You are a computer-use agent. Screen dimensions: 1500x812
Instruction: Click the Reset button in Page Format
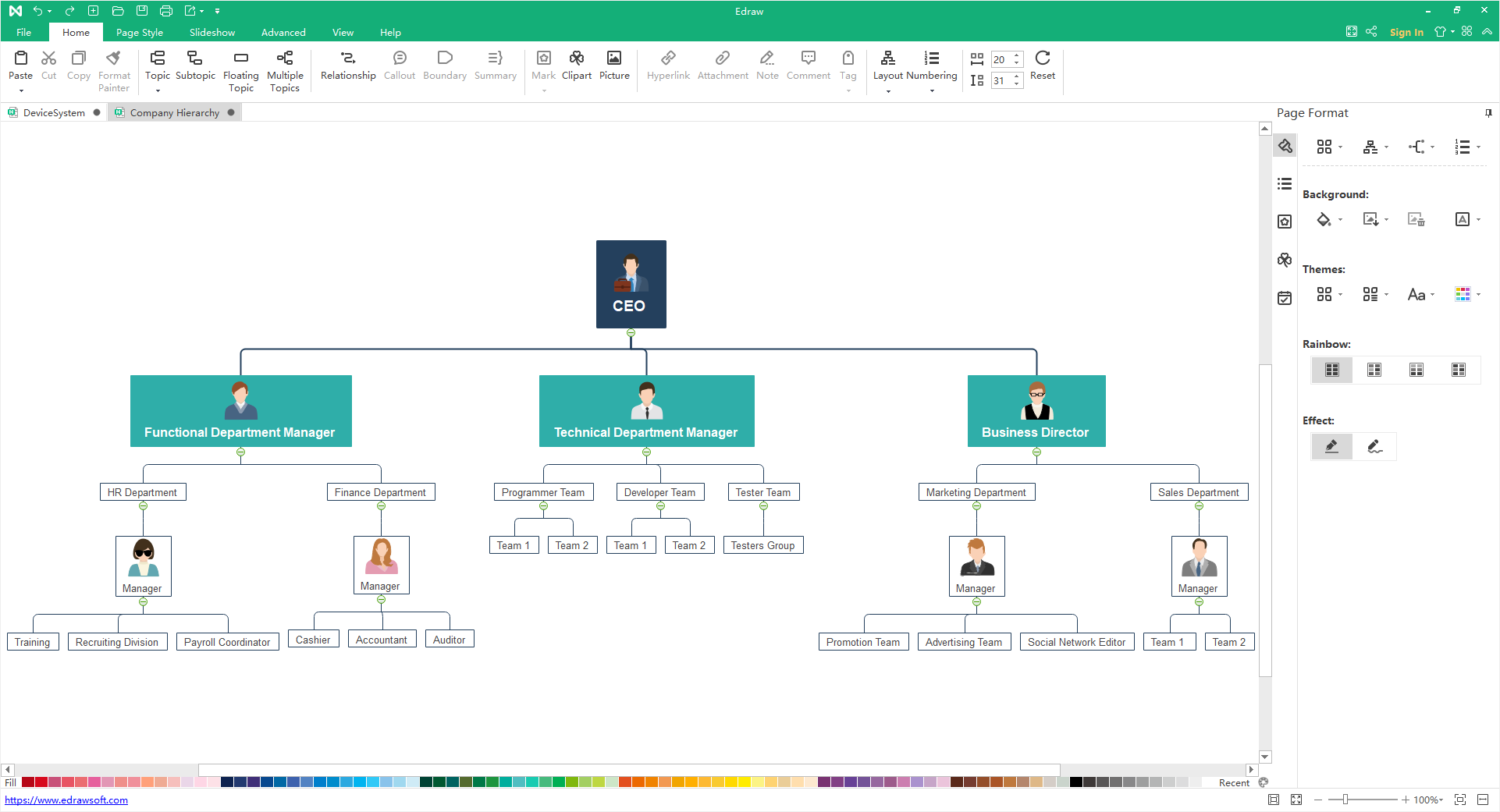(x=1043, y=66)
